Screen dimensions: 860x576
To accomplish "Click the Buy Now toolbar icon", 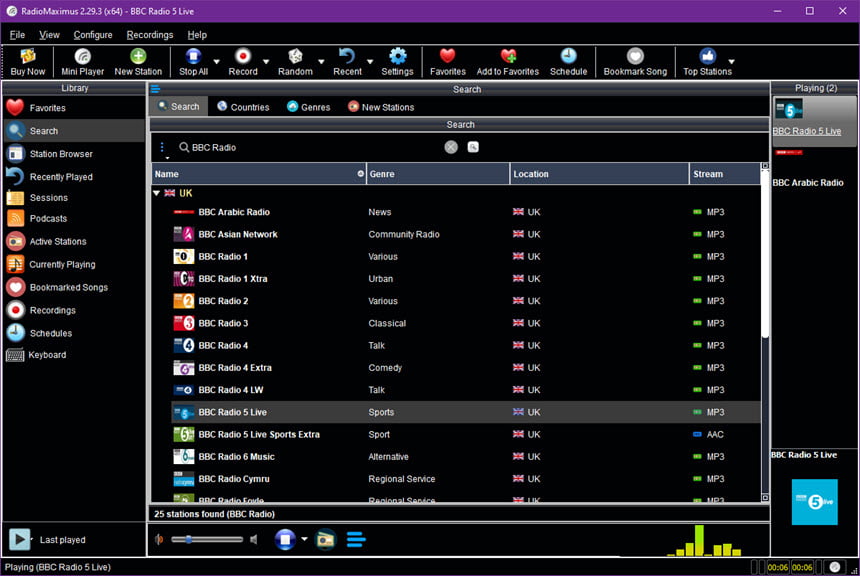I will 27,62.
